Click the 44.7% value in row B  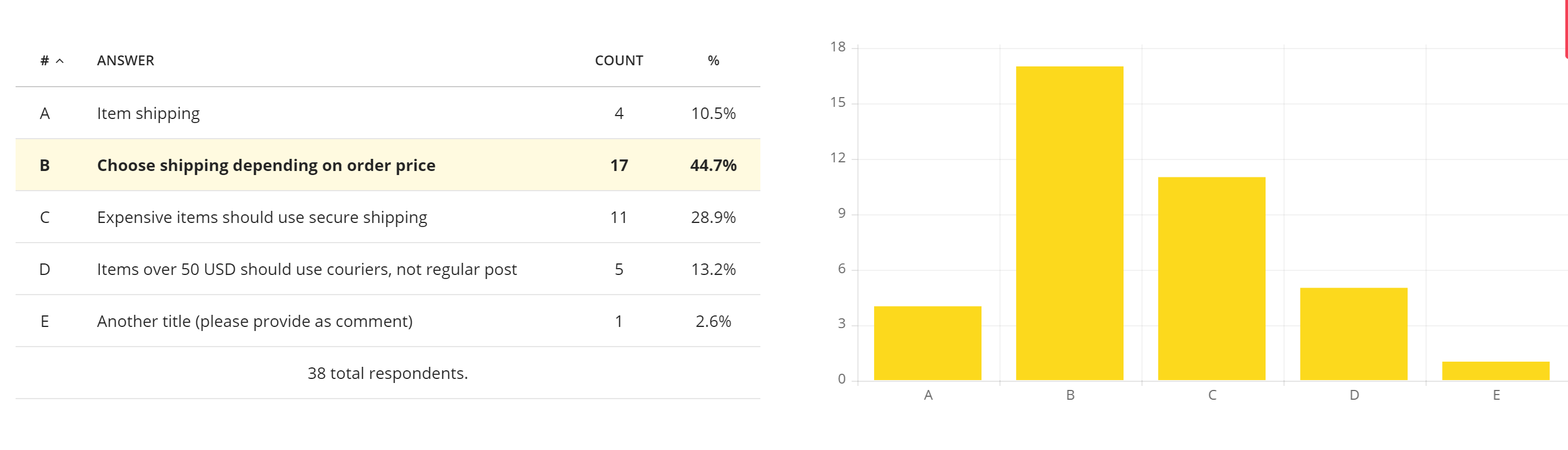(713, 165)
